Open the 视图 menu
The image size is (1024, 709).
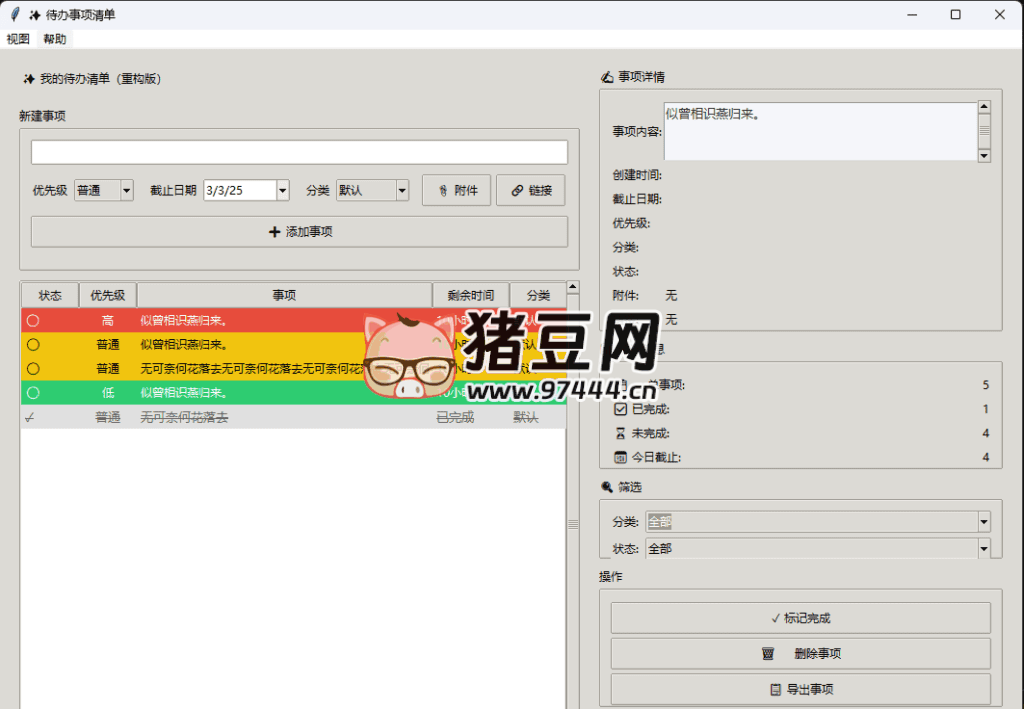(x=17, y=38)
